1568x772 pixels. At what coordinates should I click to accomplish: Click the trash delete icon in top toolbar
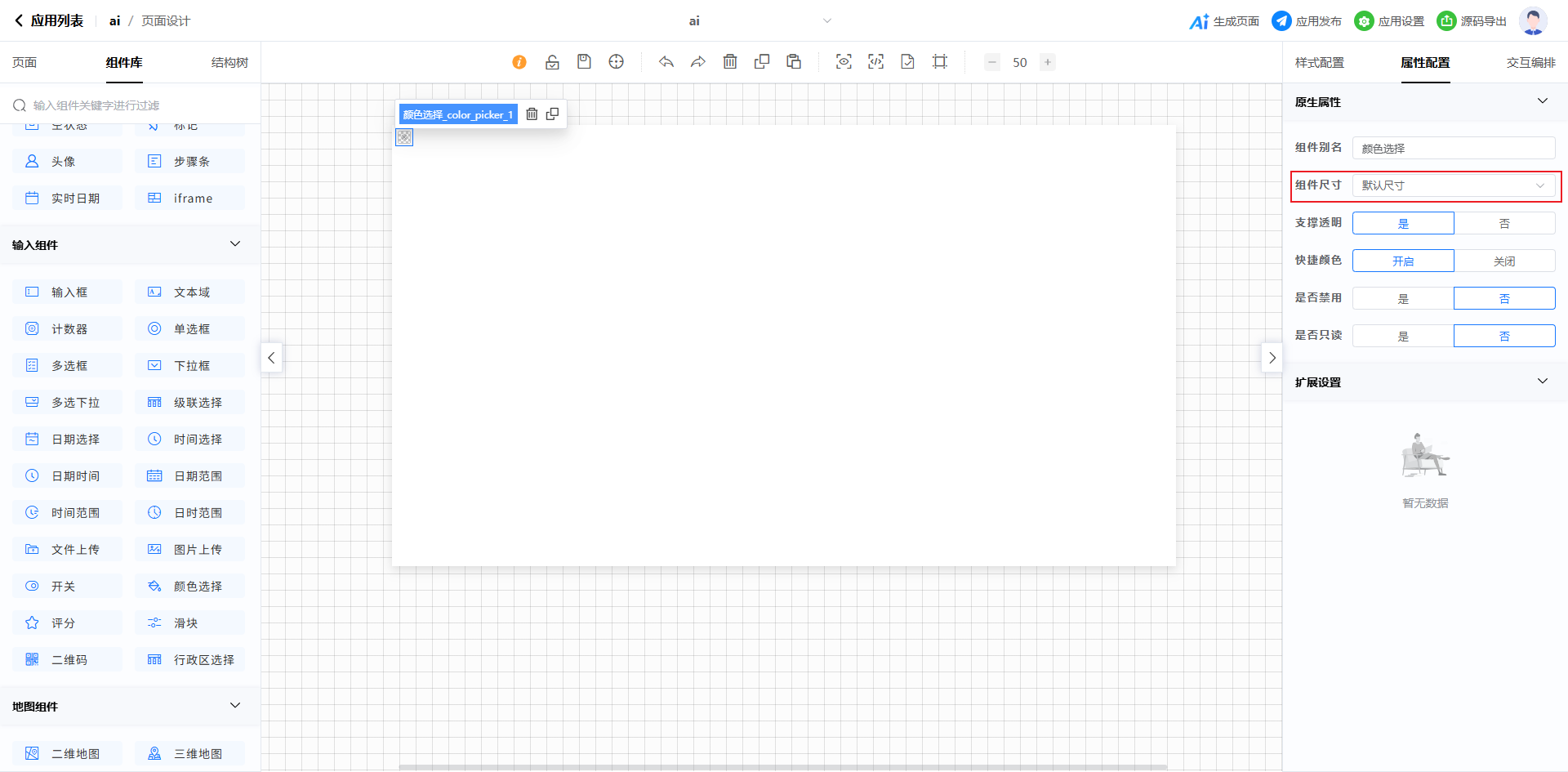click(730, 62)
